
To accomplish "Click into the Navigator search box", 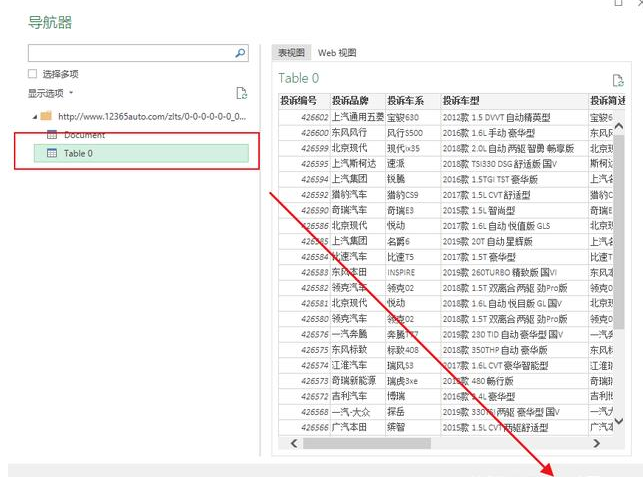I will point(130,53).
